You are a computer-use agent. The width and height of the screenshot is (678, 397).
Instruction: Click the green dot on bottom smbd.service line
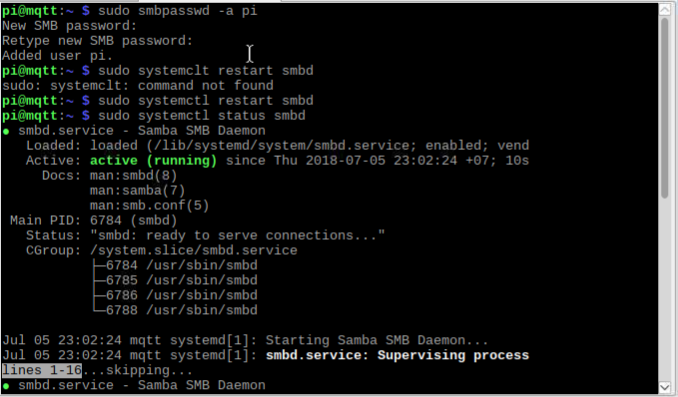tap(6, 385)
